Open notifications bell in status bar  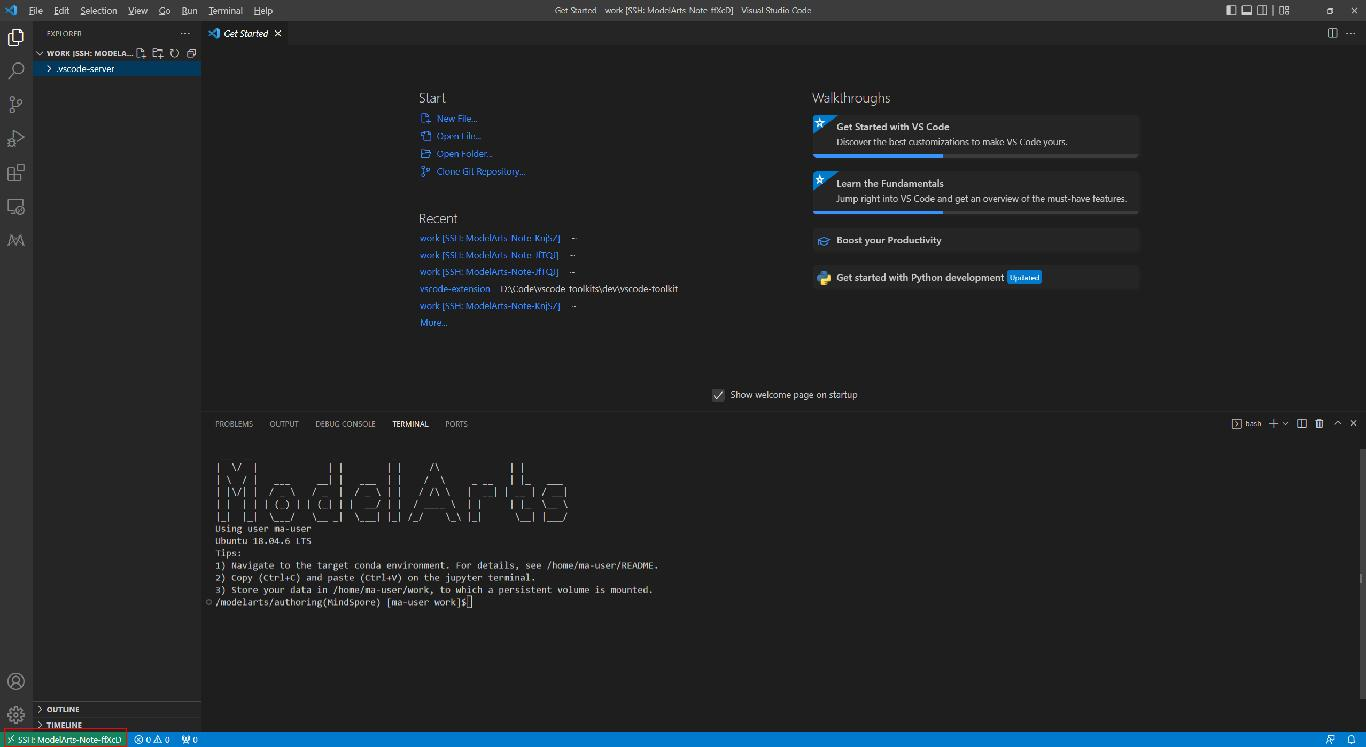pos(1351,740)
